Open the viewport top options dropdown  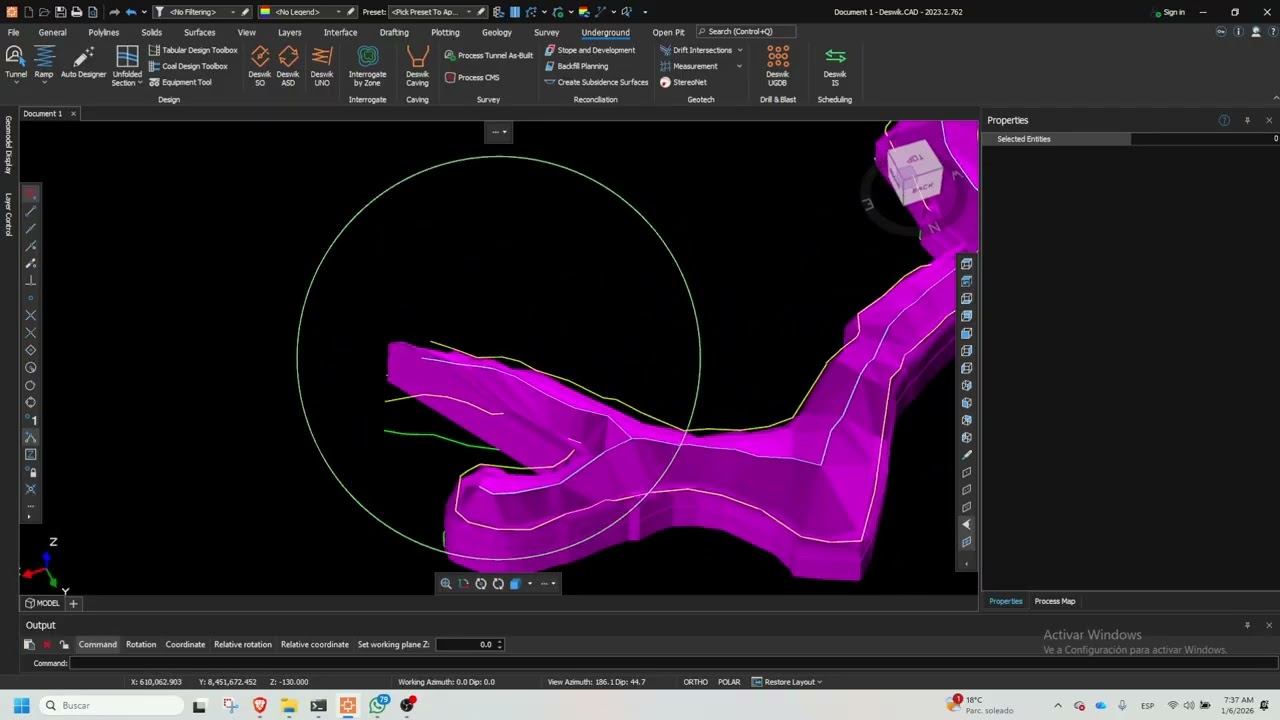tap(498, 132)
